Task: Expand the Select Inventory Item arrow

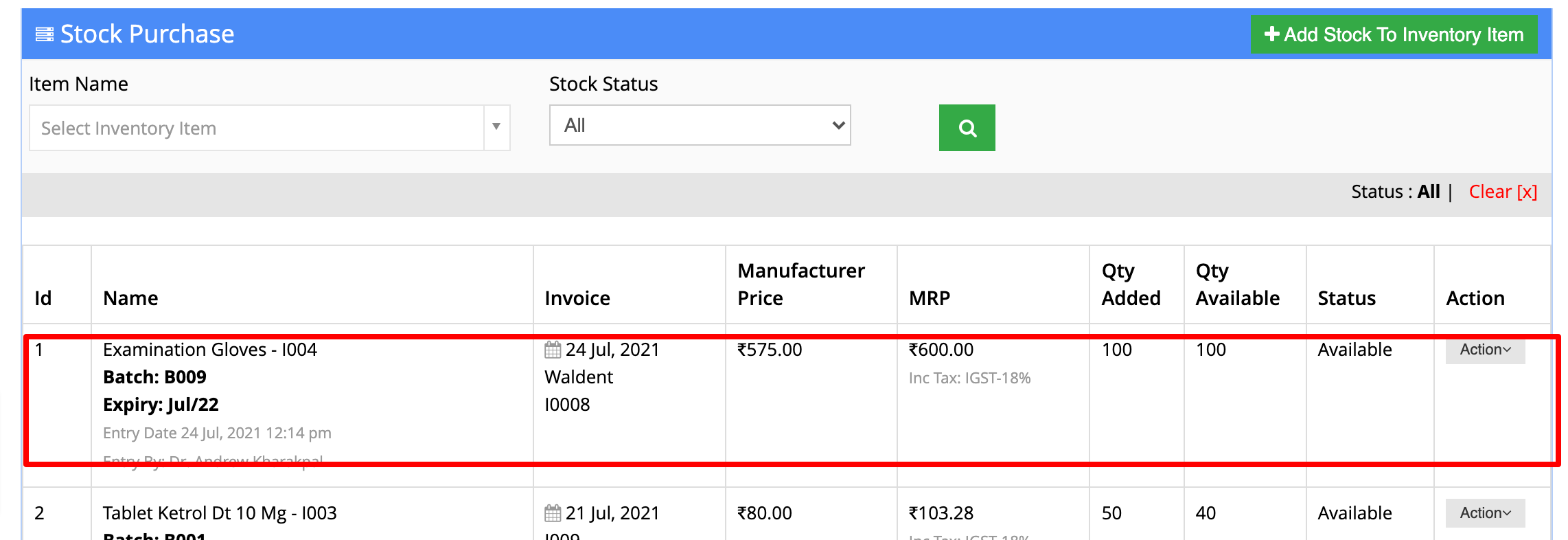Action: [x=496, y=127]
